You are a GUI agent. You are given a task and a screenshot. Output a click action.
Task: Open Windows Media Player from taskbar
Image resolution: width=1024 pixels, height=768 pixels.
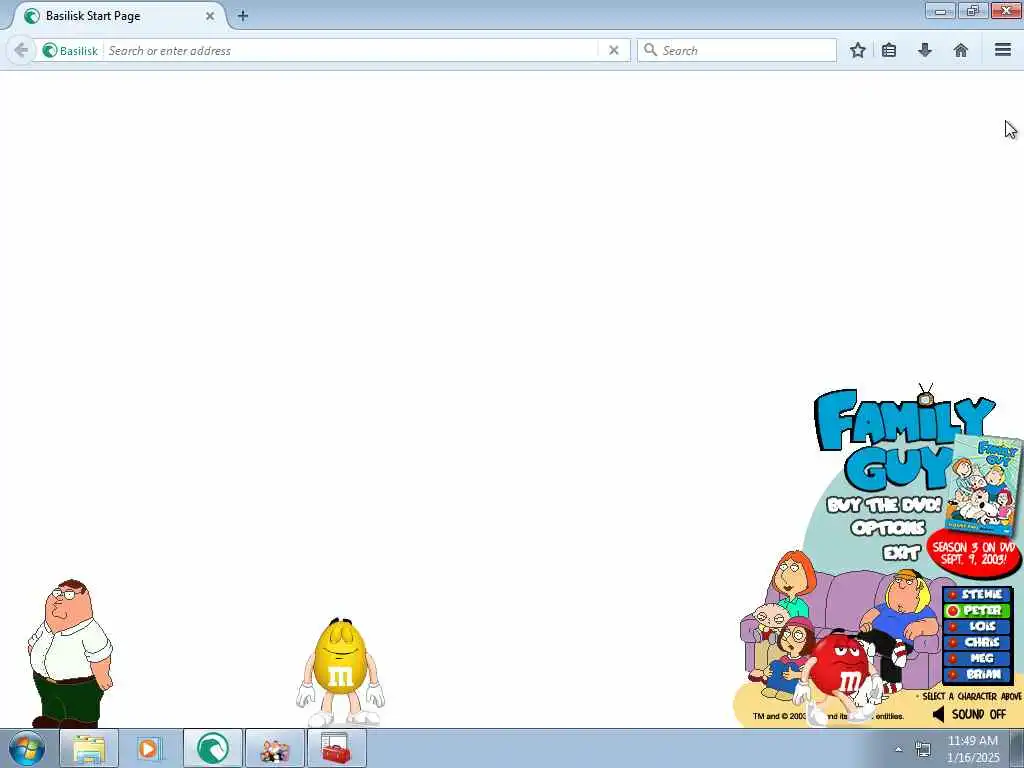coord(150,748)
